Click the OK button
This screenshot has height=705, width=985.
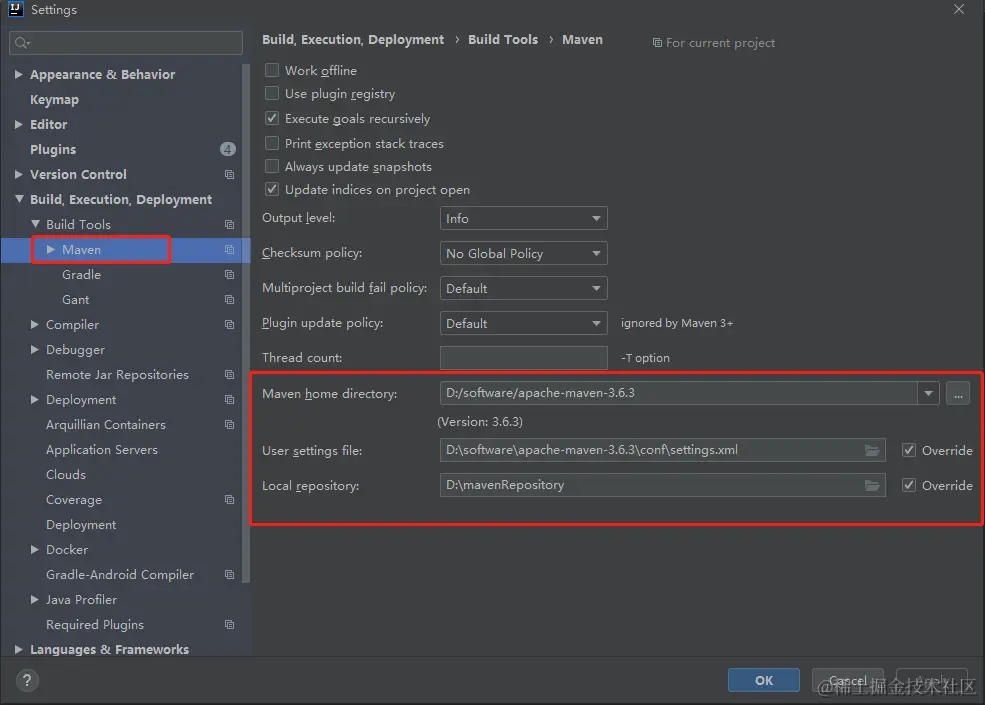point(764,680)
